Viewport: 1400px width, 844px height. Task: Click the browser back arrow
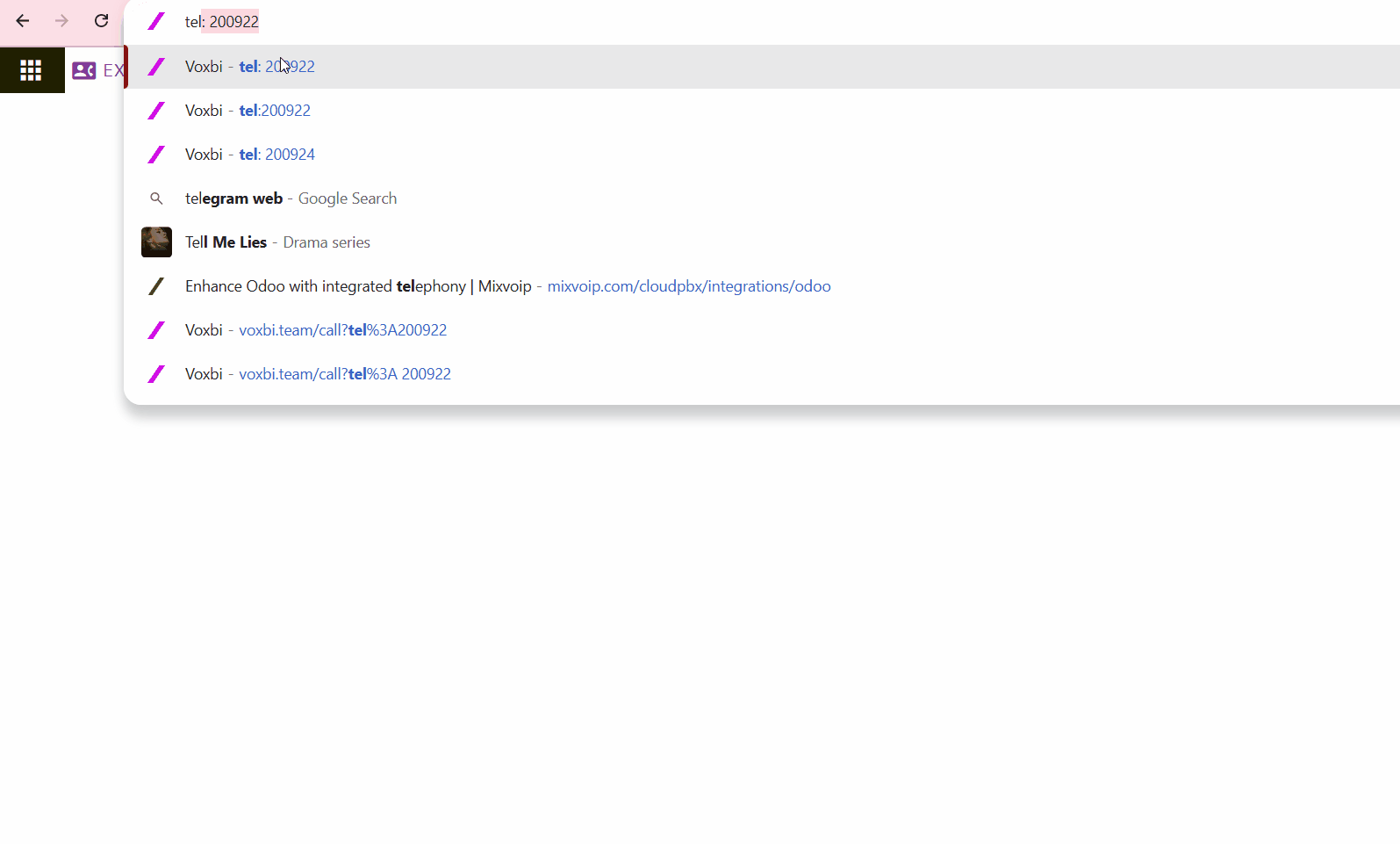pos(23,21)
